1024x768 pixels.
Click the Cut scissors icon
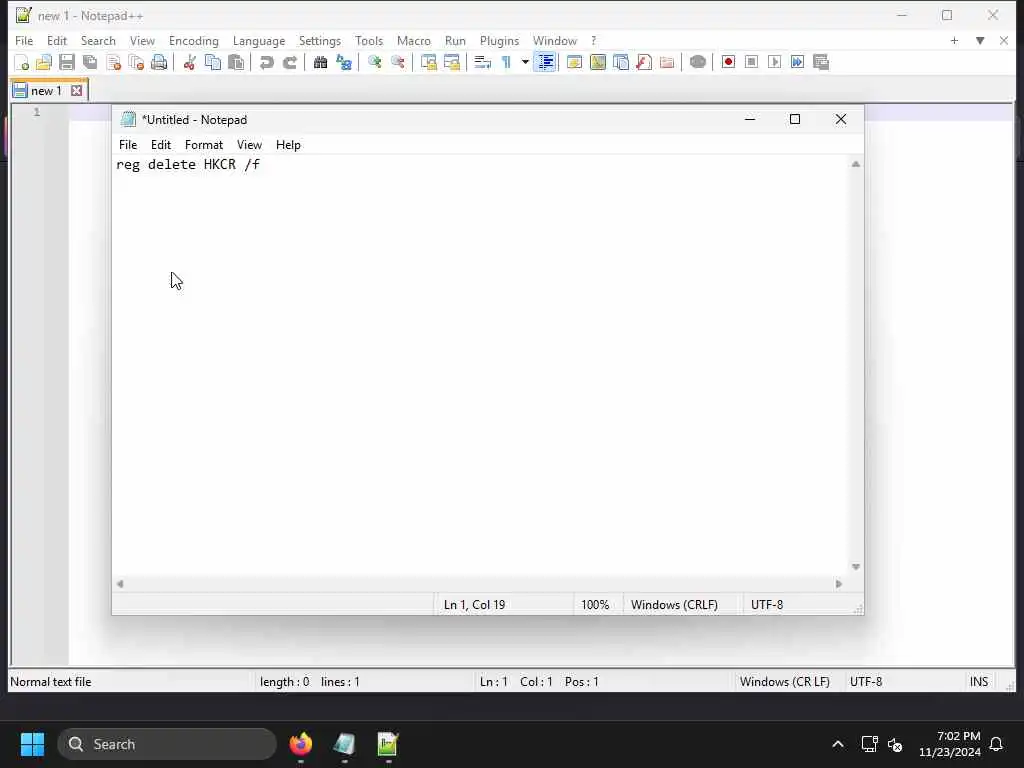click(189, 63)
